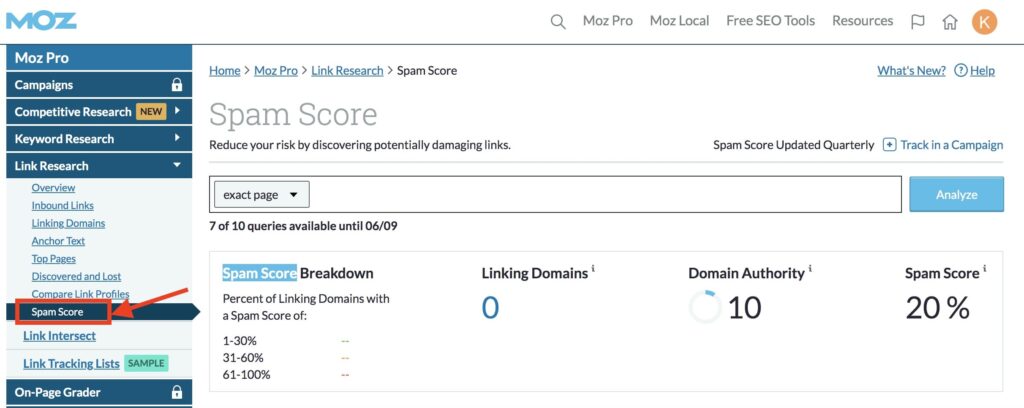
Task: Click the Help link text
Action: click(x=983, y=71)
